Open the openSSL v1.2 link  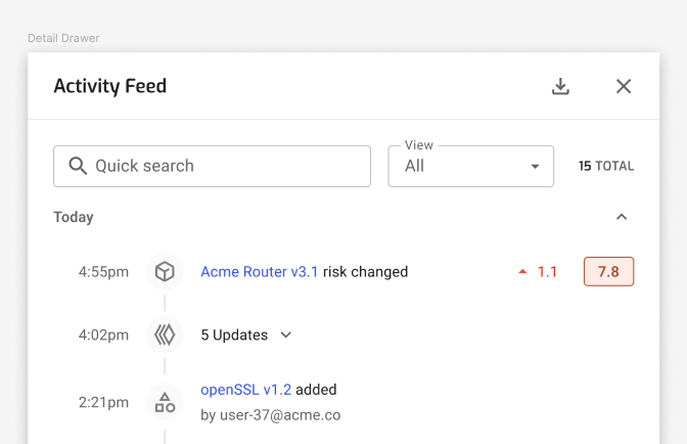point(246,390)
